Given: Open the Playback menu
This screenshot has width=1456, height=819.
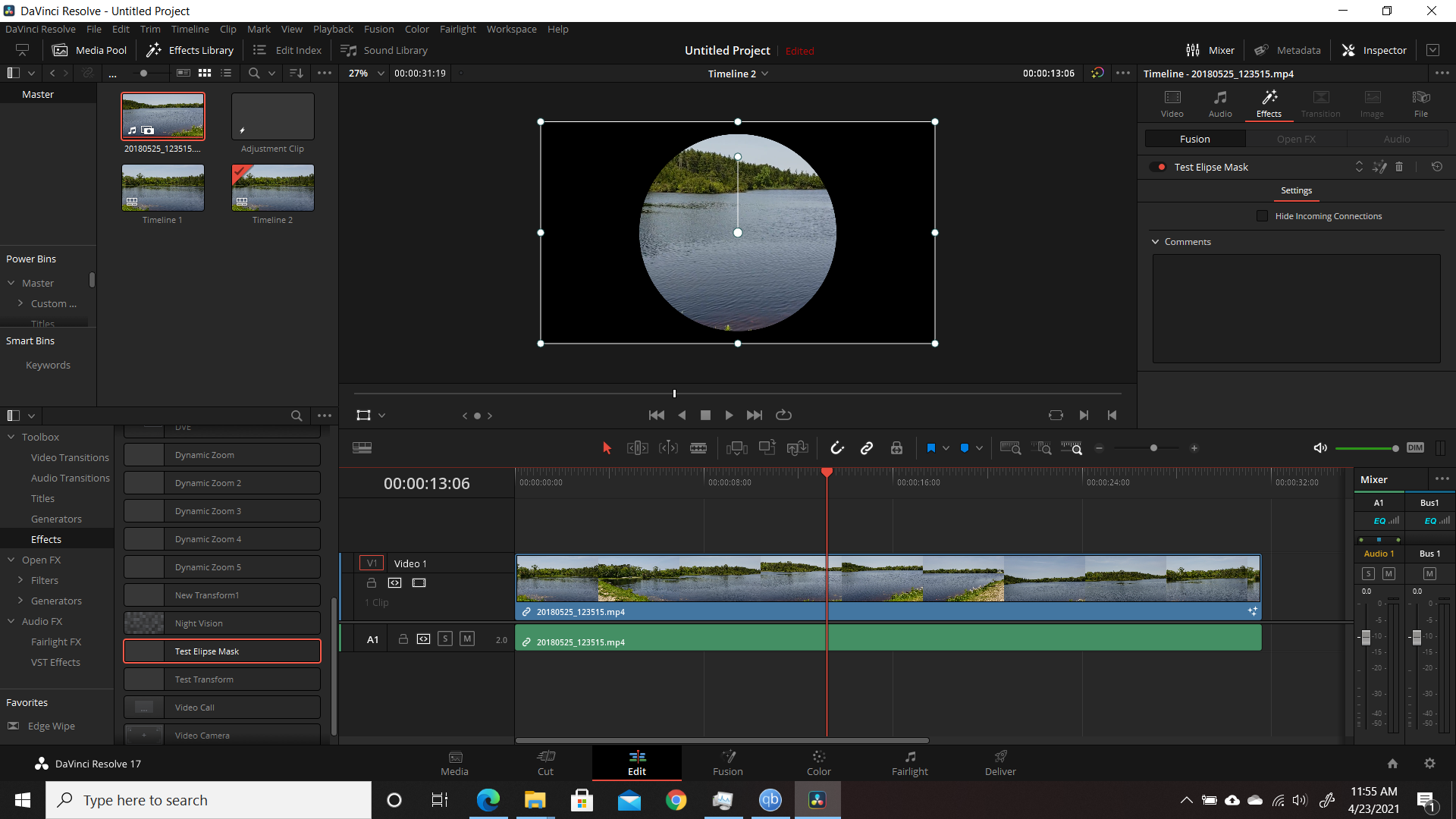Looking at the screenshot, I should [333, 29].
